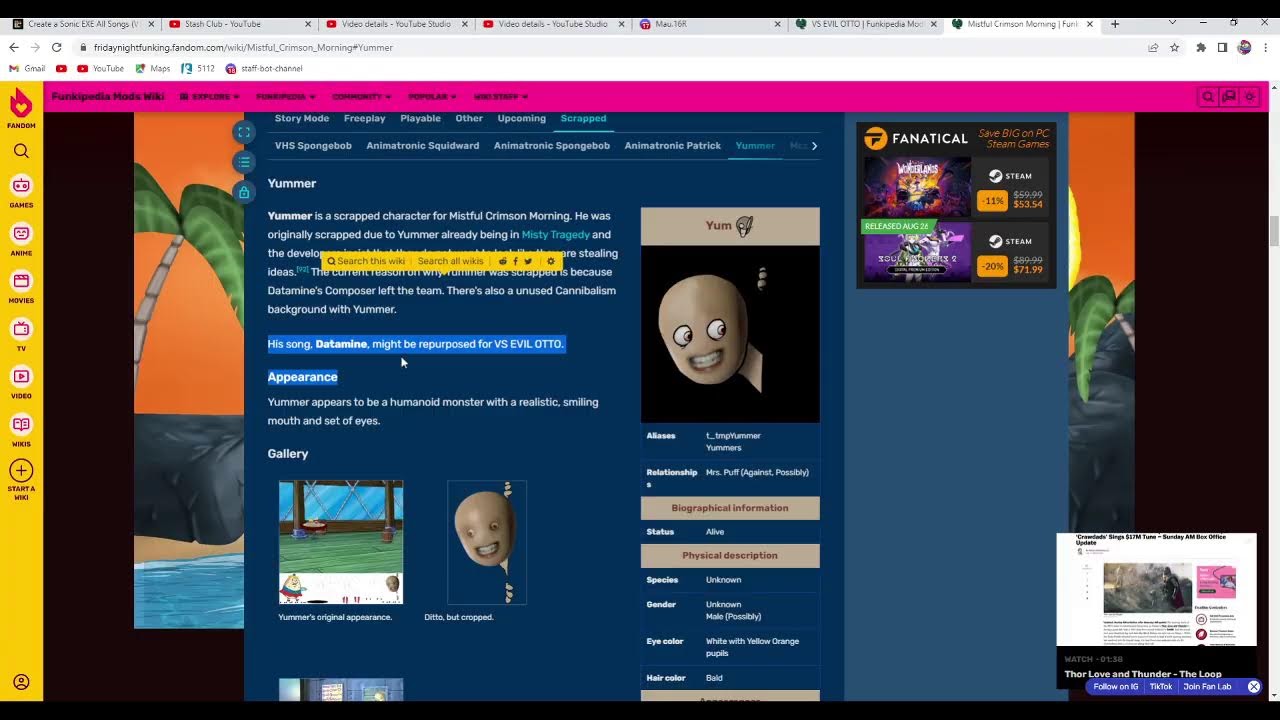
Task: Switch to Animatronic Squidward tab
Action: click(x=423, y=146)
